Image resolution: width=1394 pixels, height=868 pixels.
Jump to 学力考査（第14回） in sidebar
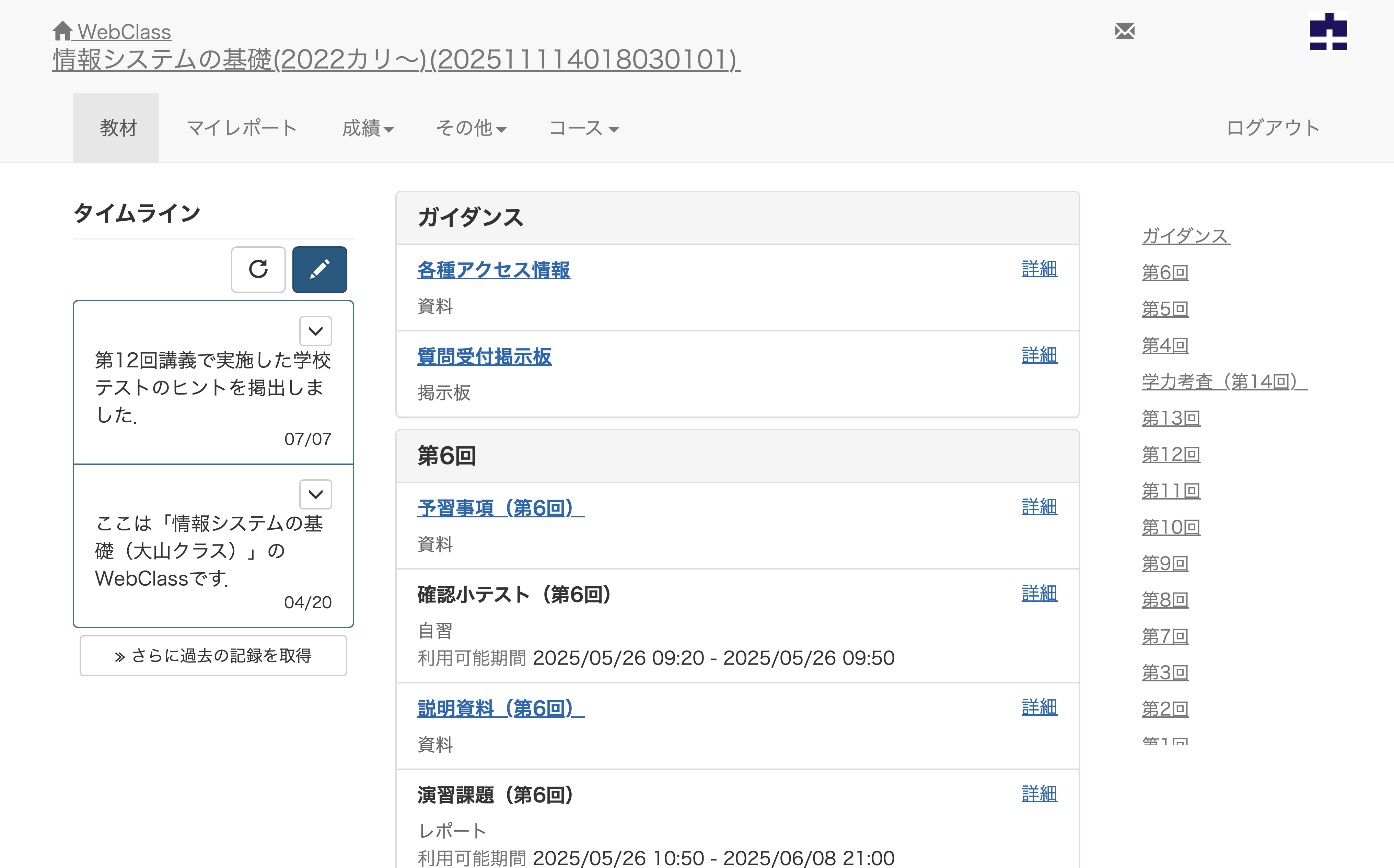click(x=1224, y=381)
